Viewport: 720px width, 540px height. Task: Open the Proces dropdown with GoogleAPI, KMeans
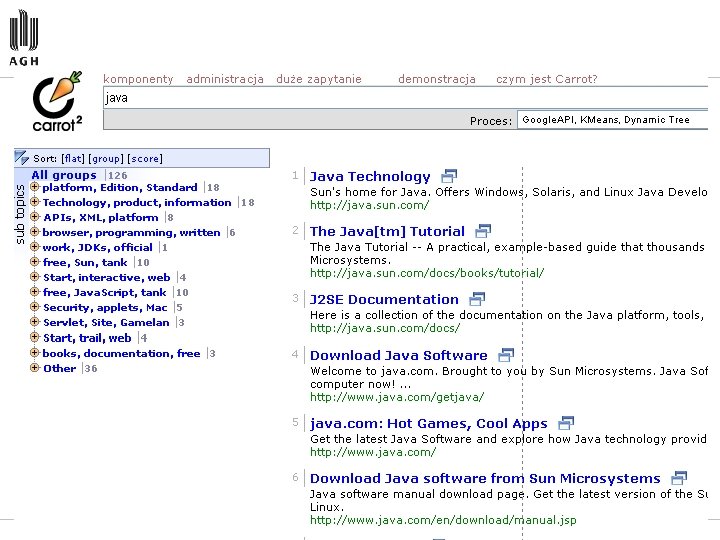613,120
